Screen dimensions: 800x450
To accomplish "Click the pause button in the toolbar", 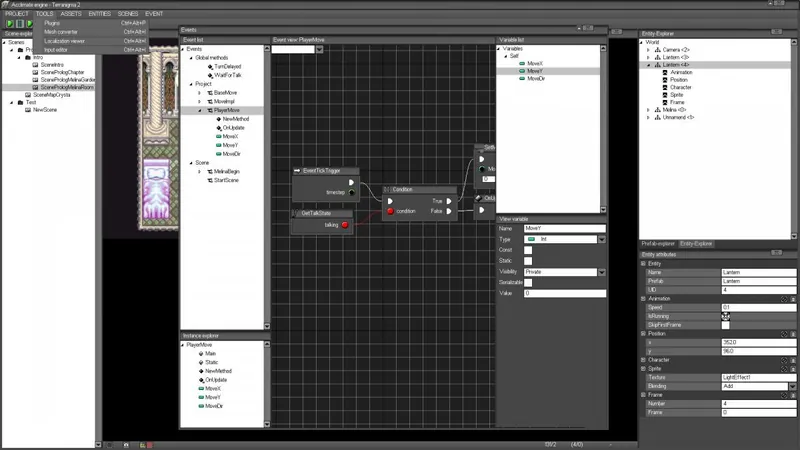I will pos(20,23).
